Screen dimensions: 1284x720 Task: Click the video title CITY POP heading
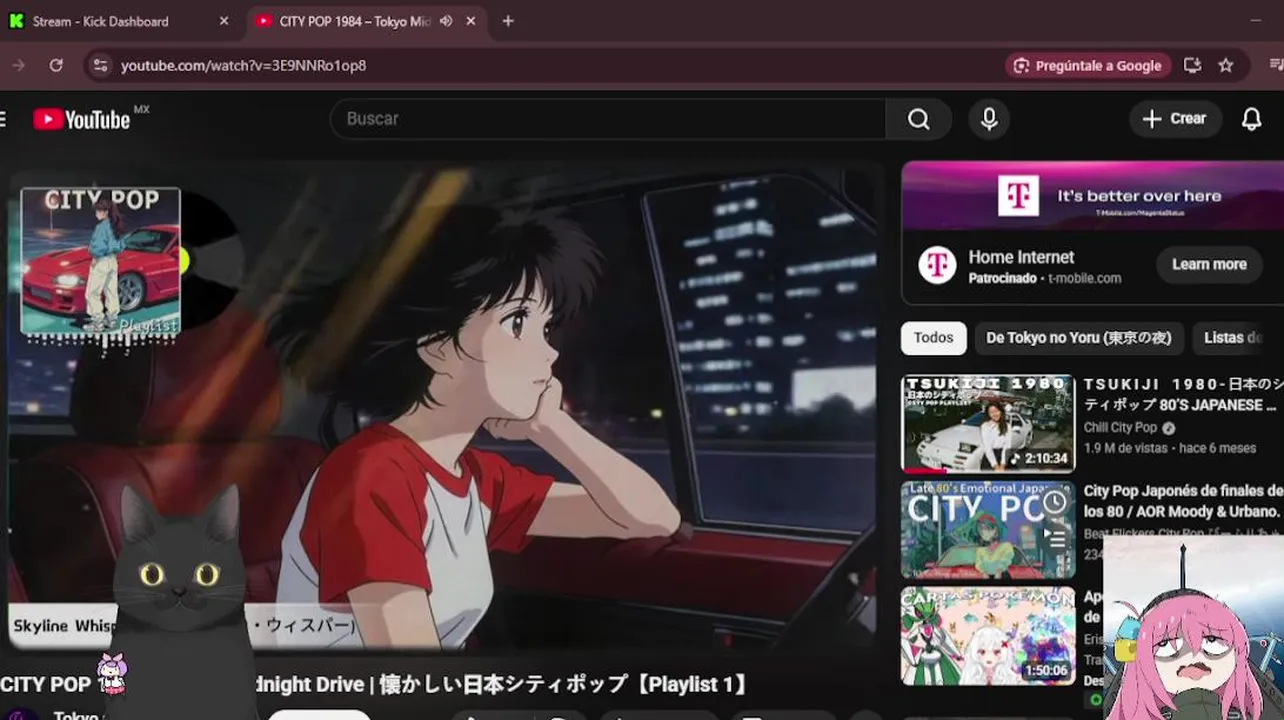coord(373,685)
